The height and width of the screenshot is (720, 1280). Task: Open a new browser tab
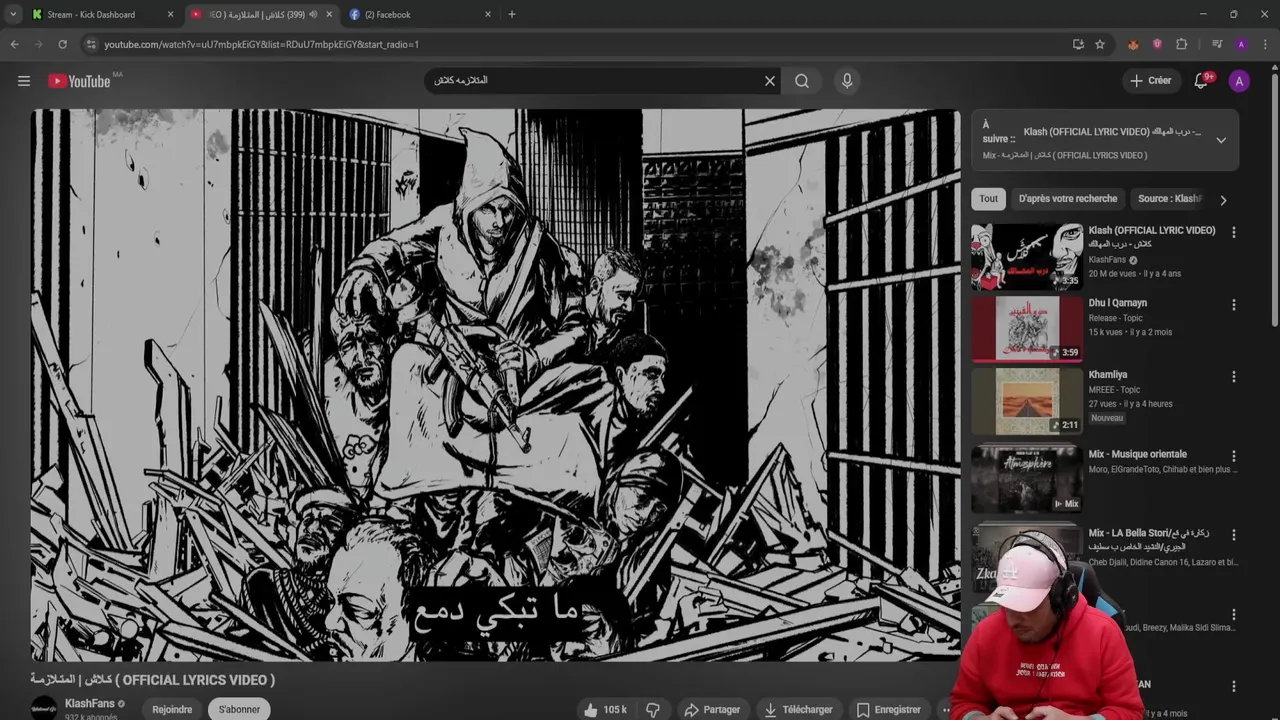512,14
